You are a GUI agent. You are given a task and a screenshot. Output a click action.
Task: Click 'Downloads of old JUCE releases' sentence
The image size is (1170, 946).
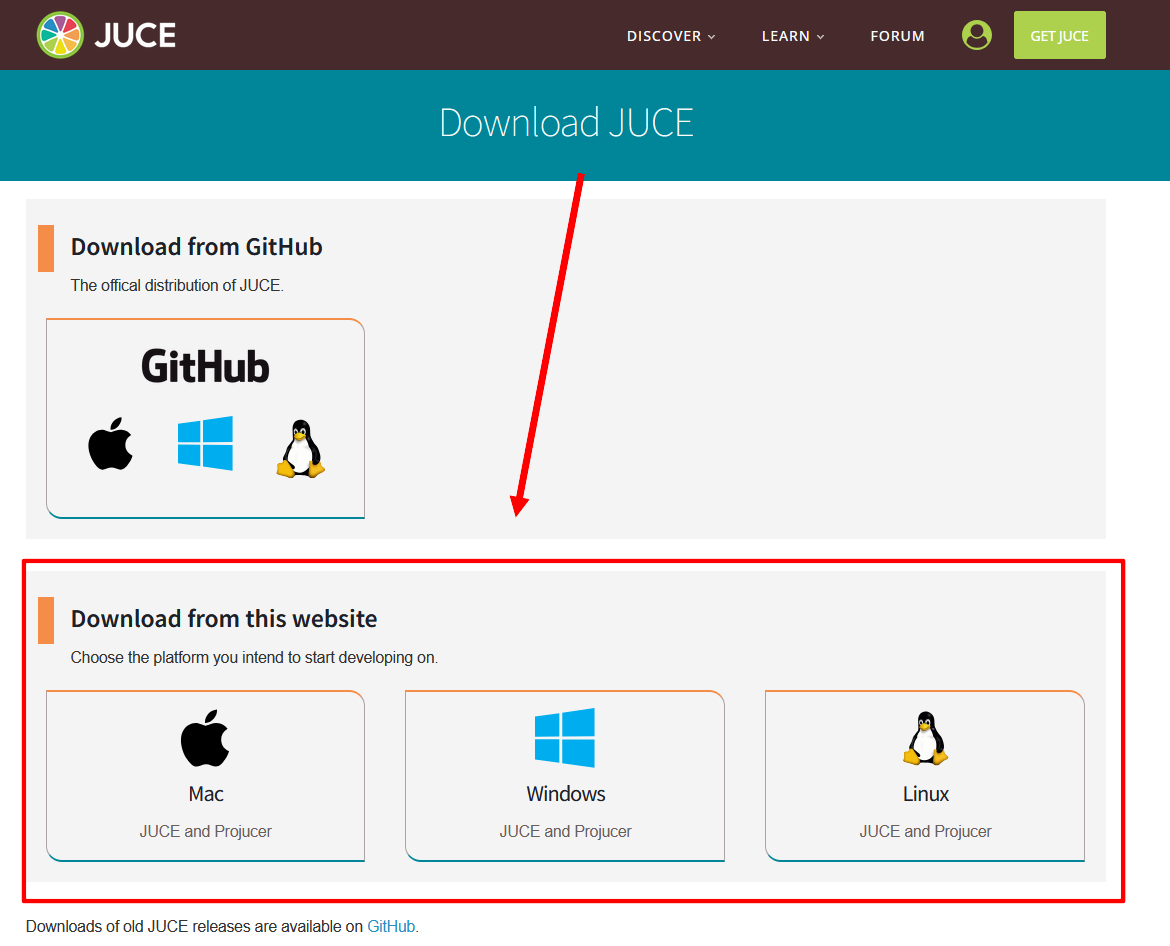(x=222, y=926)
